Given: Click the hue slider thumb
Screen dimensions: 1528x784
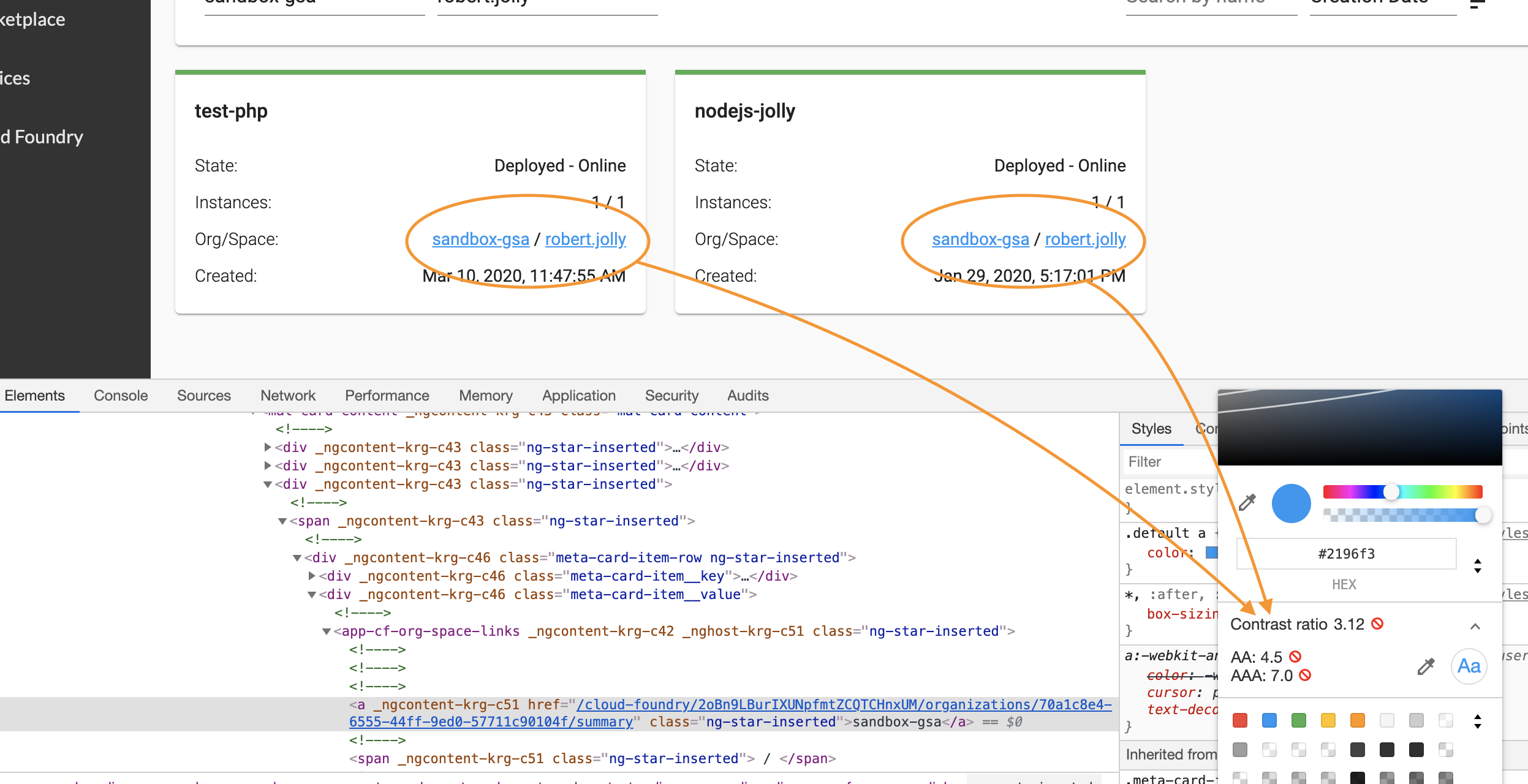Looking at the screenshot, I should click(1391, 492).
